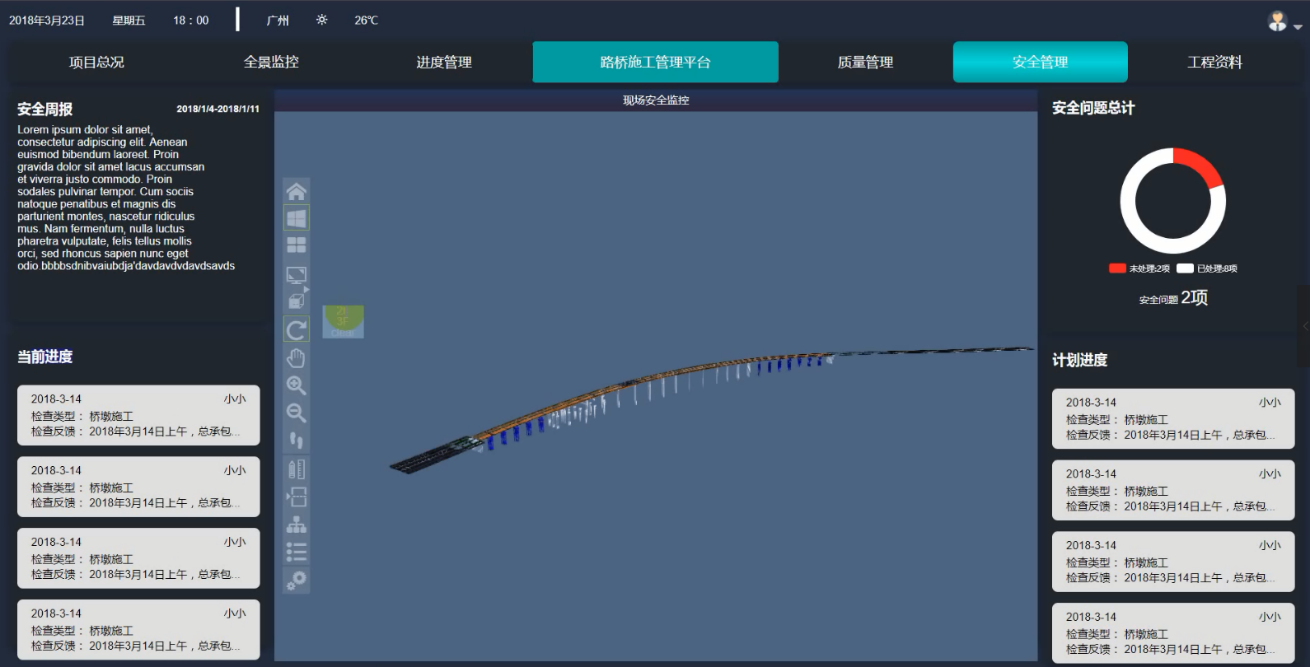Open the 工程资料 tab
1310x667 pixels.
(x=1215, y=62)
